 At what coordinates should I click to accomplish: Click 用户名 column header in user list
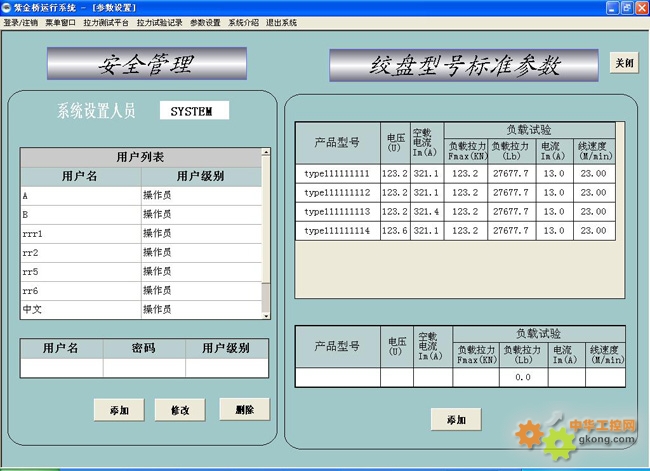pos(81,177)
